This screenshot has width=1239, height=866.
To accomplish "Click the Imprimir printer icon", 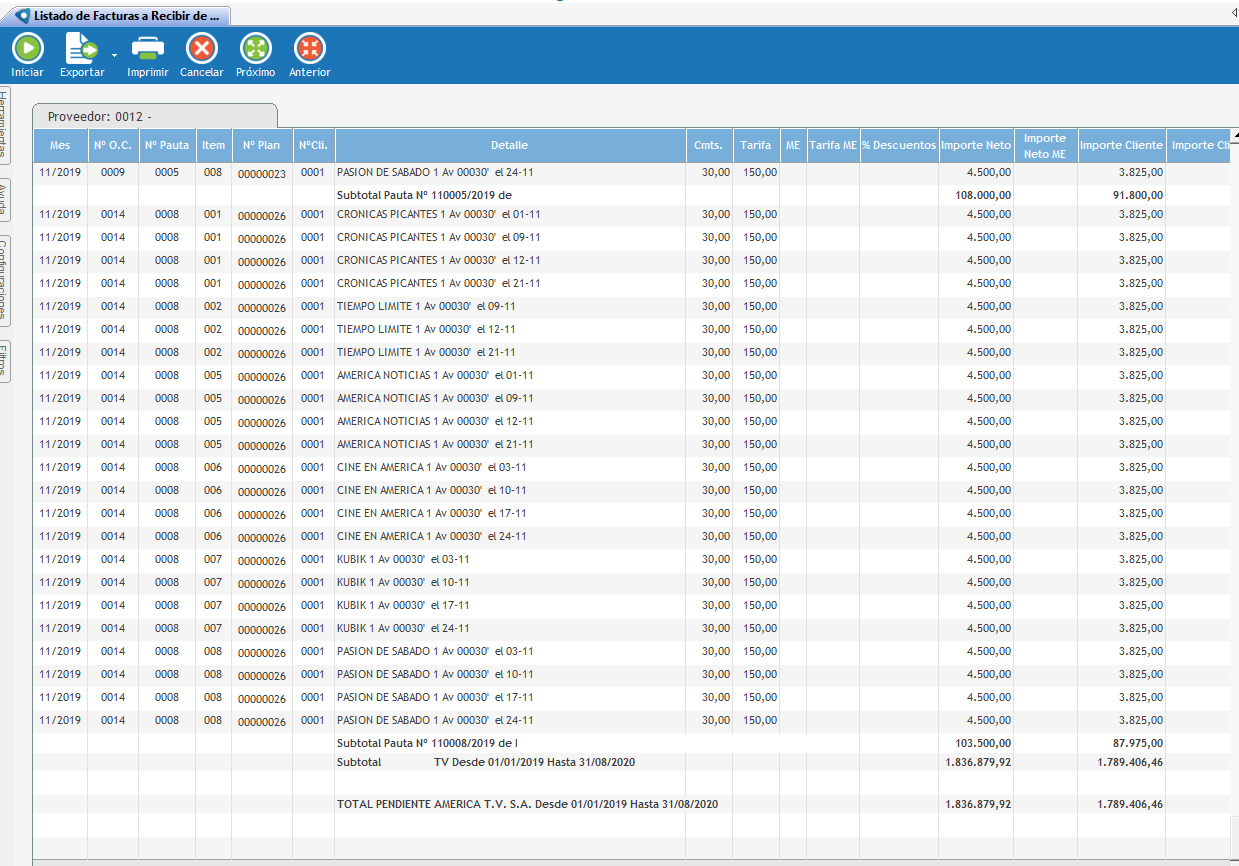I will click(x=148, y=48).
